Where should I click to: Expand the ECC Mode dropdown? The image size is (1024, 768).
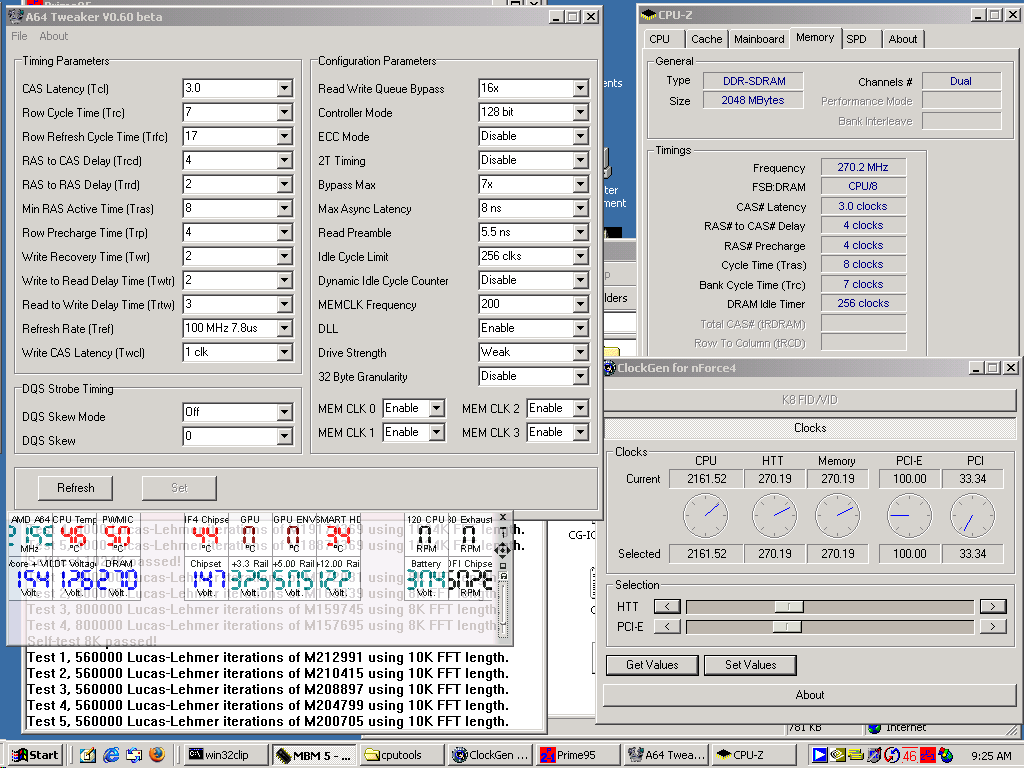[581, 136]
